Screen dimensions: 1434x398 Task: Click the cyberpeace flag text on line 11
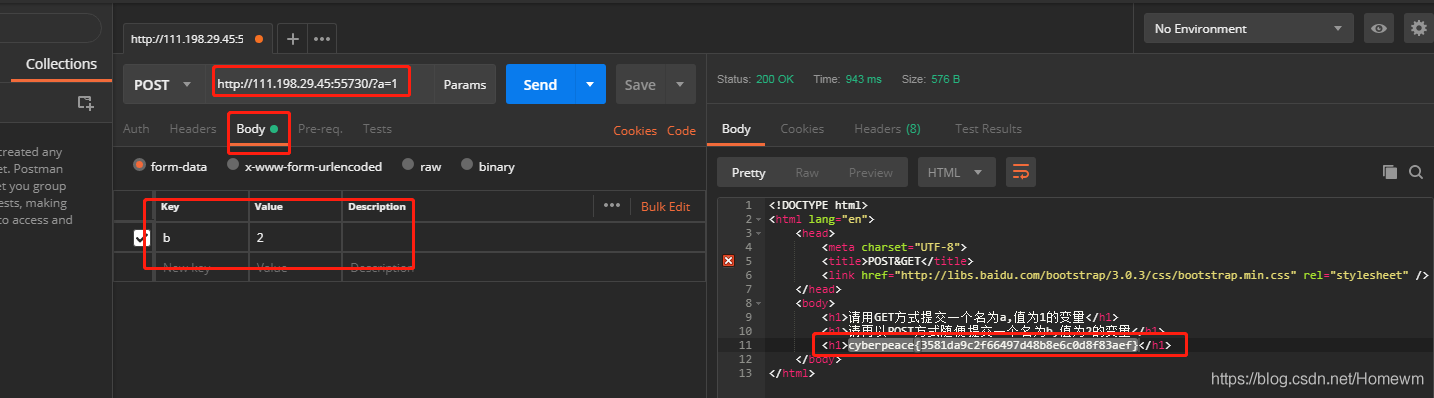coord(993,345)
